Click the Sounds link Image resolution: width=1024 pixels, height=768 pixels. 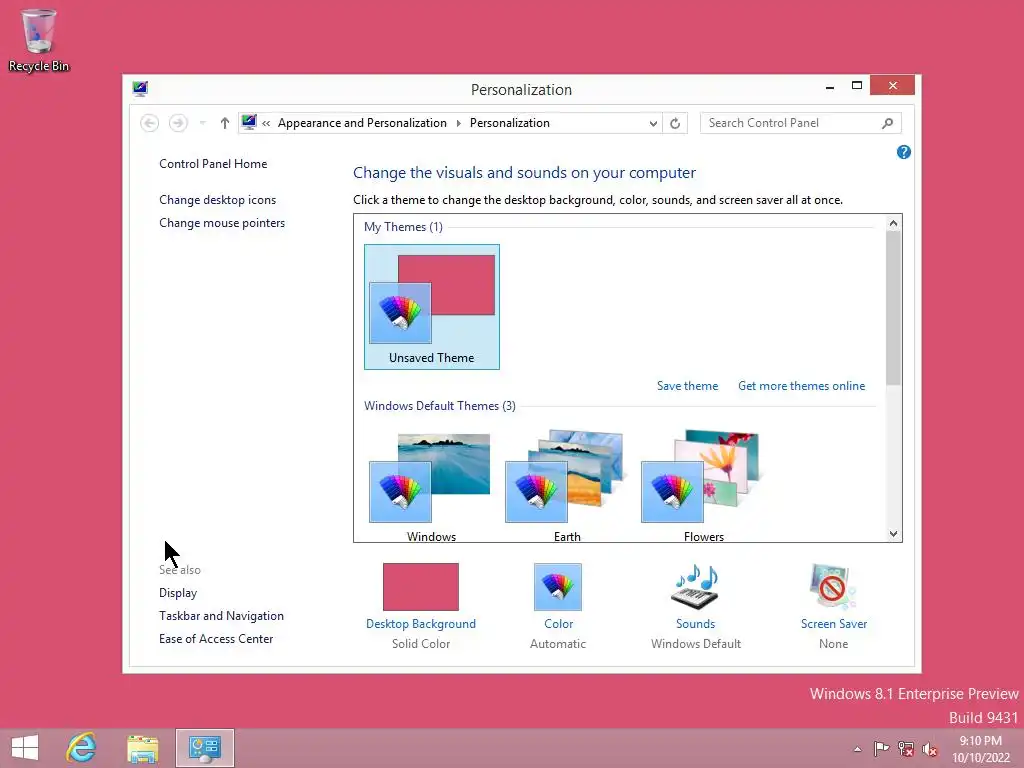coord(696,624)
